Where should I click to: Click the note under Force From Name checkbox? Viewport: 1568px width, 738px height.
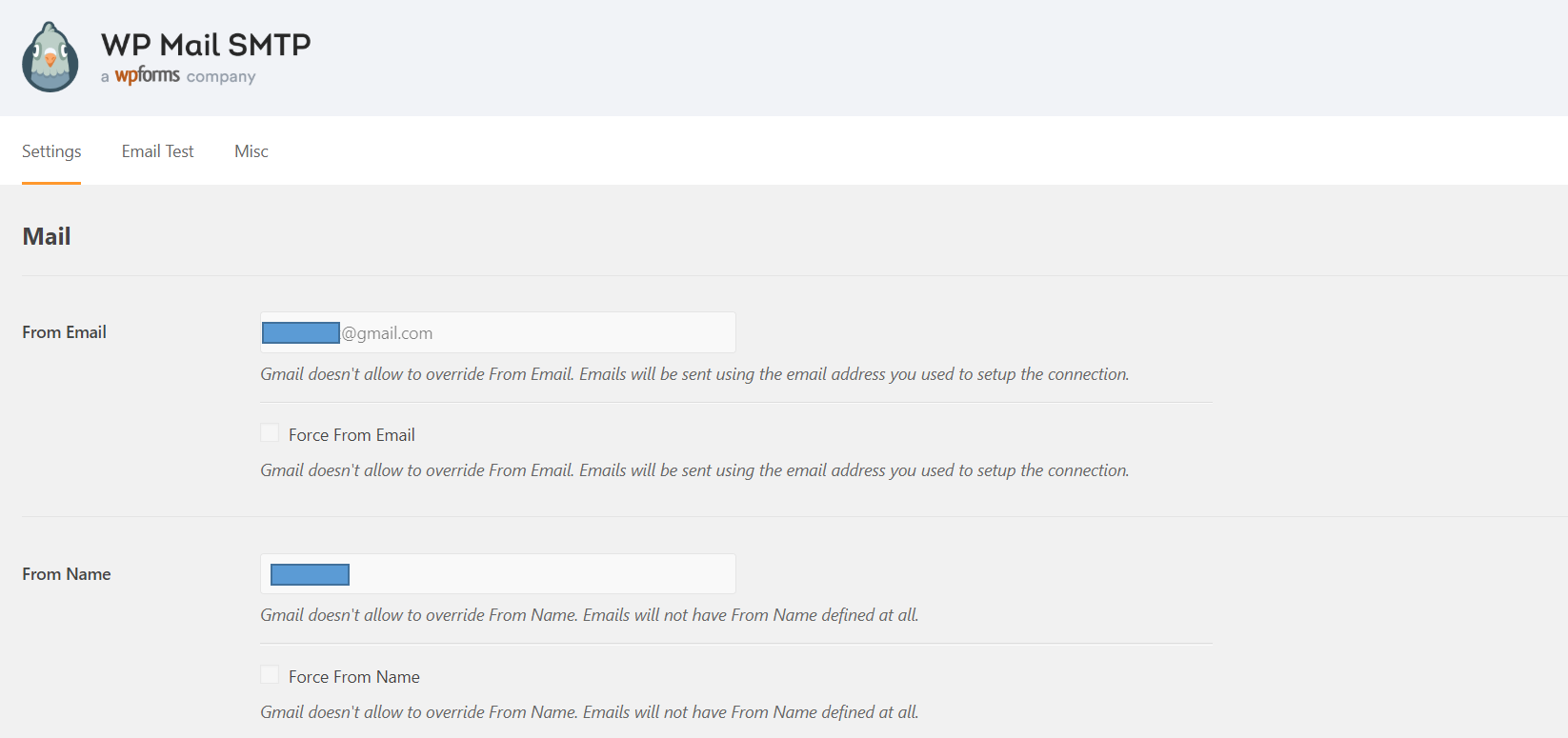(589, 712)
